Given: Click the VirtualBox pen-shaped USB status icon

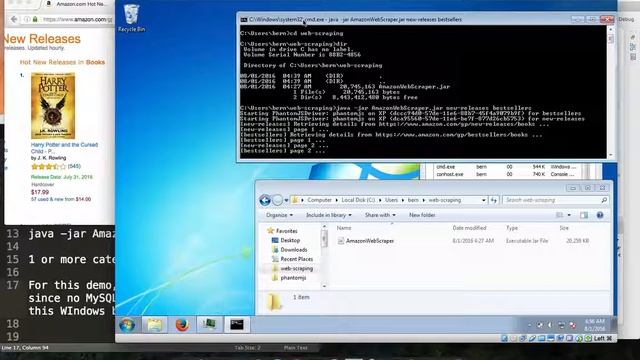Looking at the screenshot, I should coord(532,338).
